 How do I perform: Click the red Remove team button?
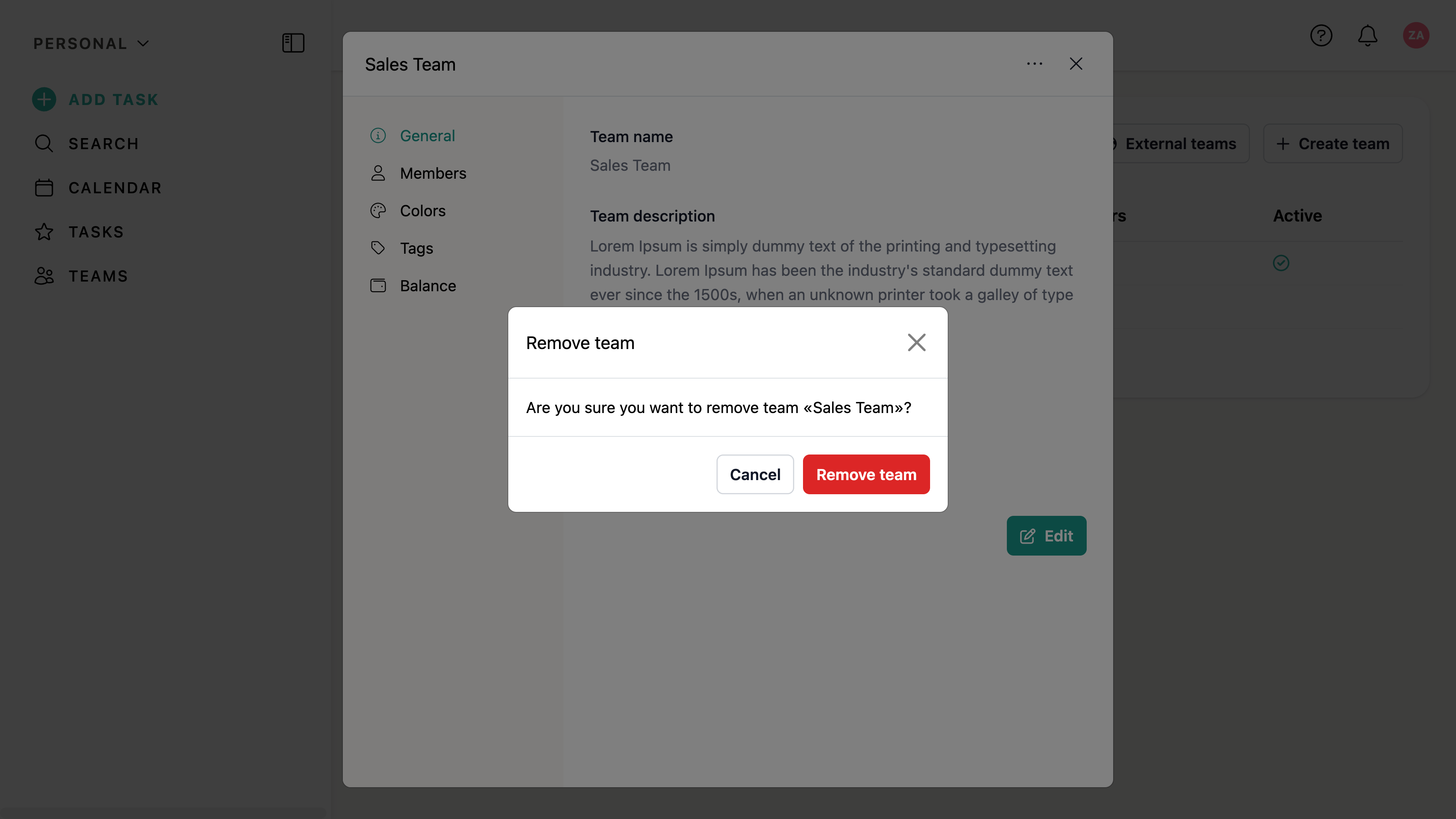point(866,474)
